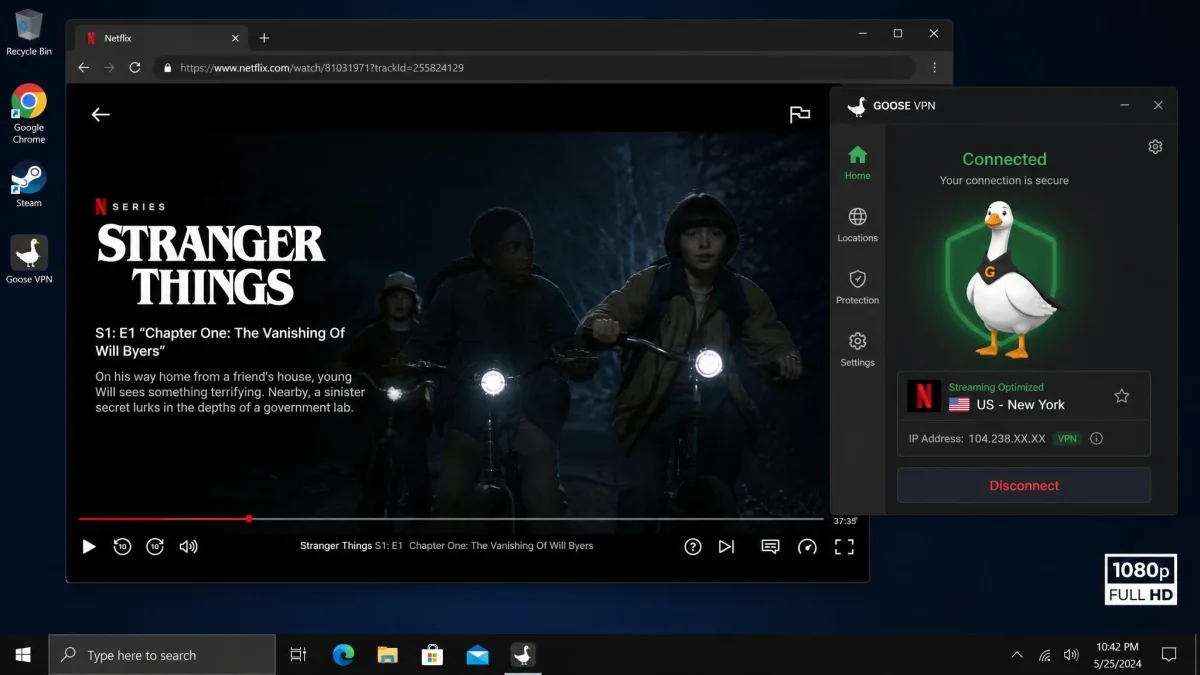Select the US - New York server entry
Image resolution: width=1200 pixels, height=675 pixels.
[1024, 396]
